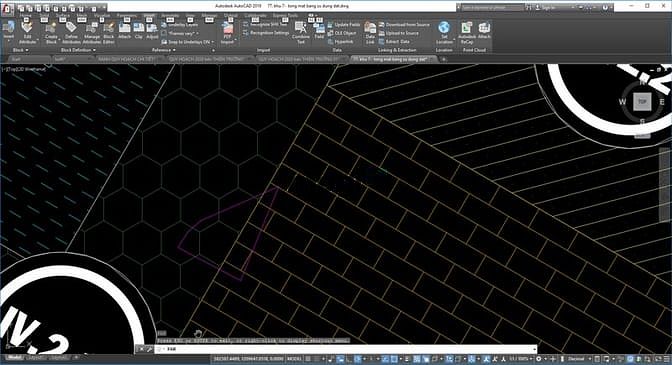Open the Define Attributes tool
The width and height of the screenshot is (672, 365).
click(71, 33)
